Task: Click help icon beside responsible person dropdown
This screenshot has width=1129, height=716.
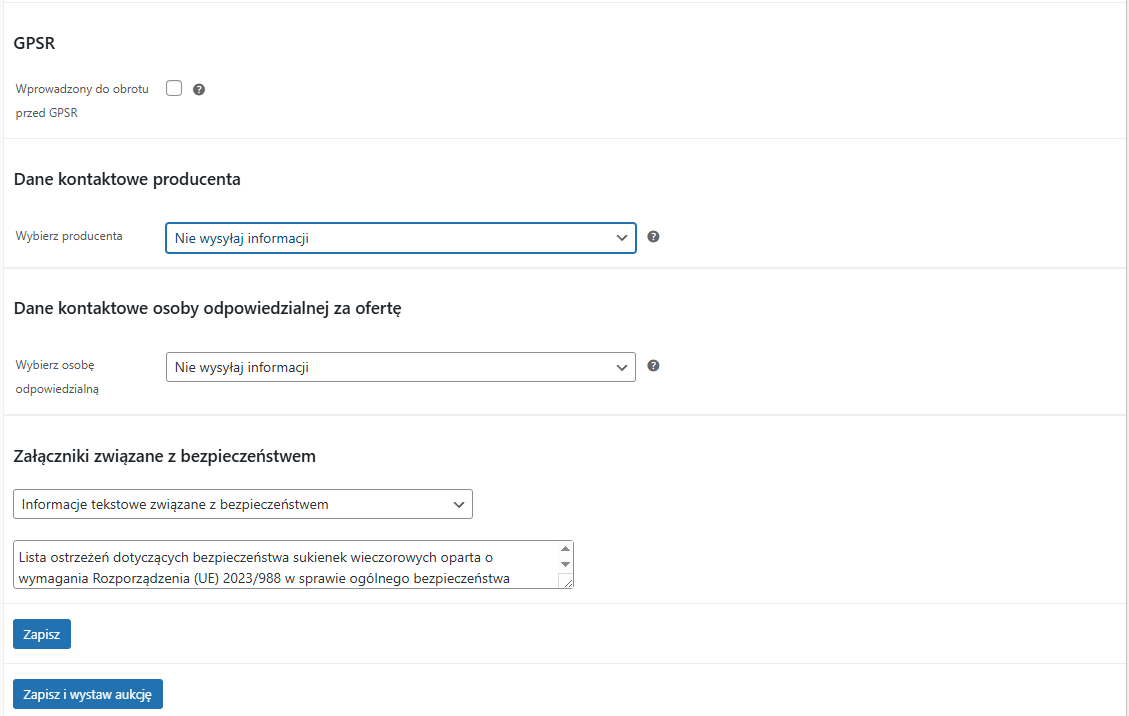Action: (653, 366)
